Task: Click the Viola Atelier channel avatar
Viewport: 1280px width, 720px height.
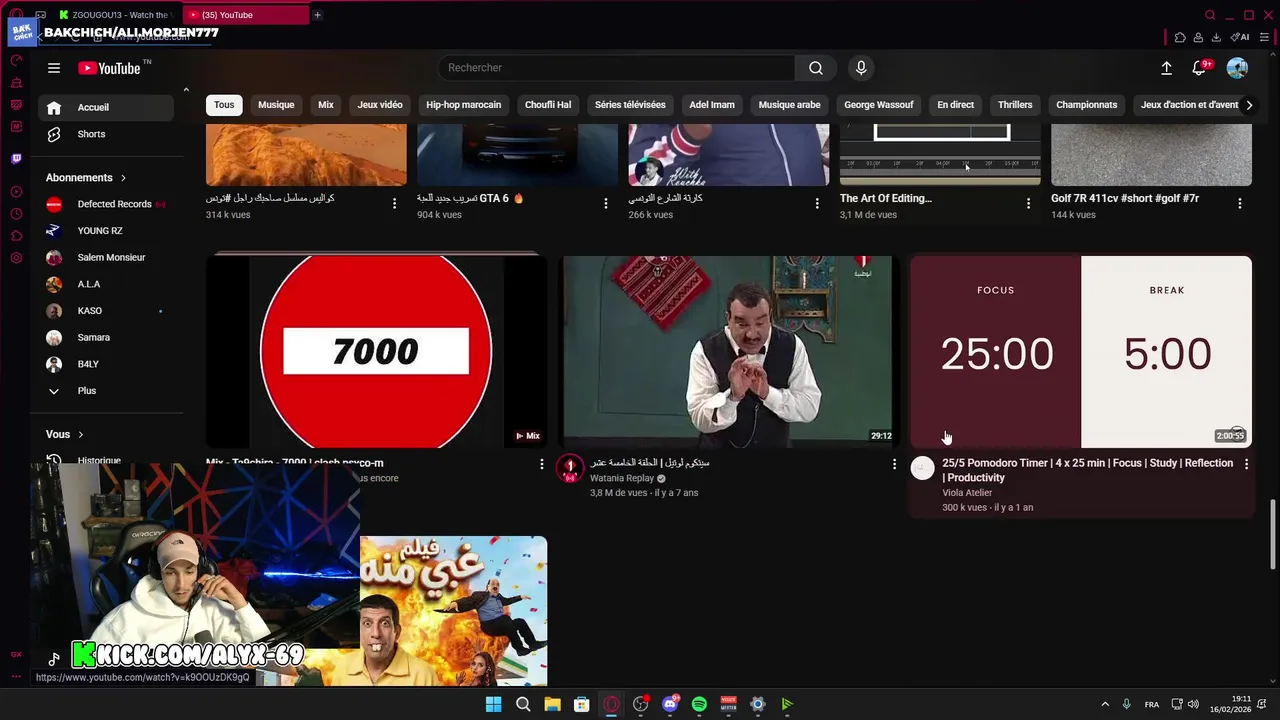Action: (x=922, y=468)
